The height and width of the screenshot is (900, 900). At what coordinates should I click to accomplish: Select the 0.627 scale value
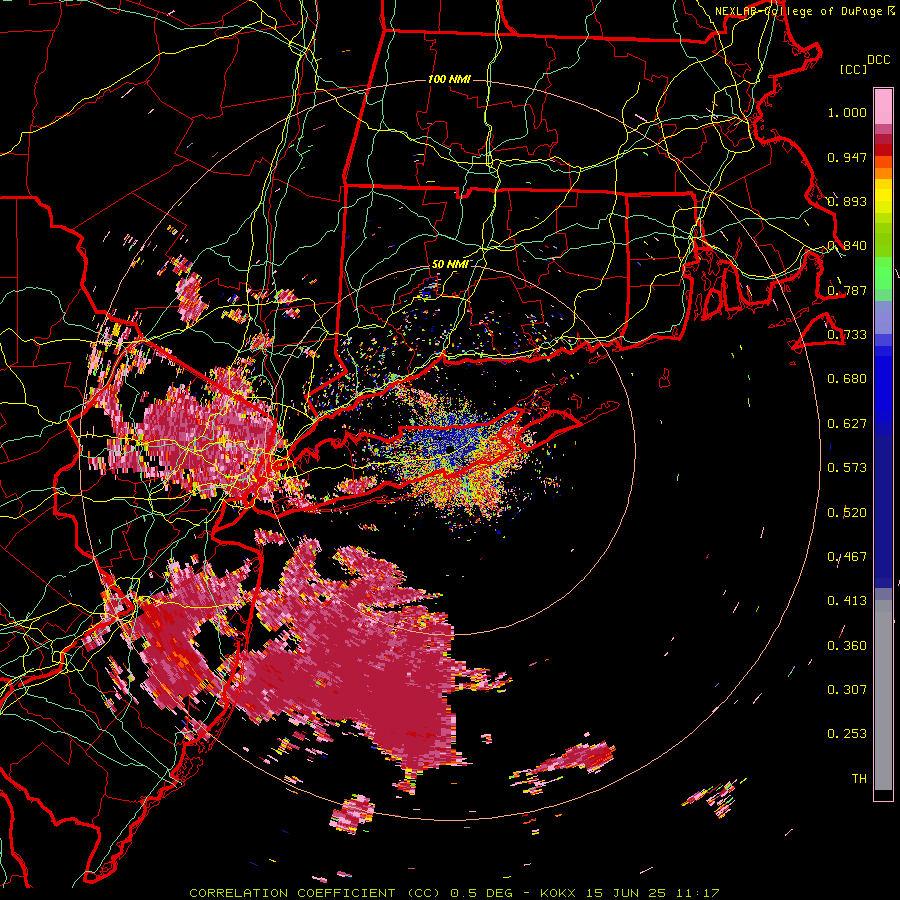[x=847, y=424]
